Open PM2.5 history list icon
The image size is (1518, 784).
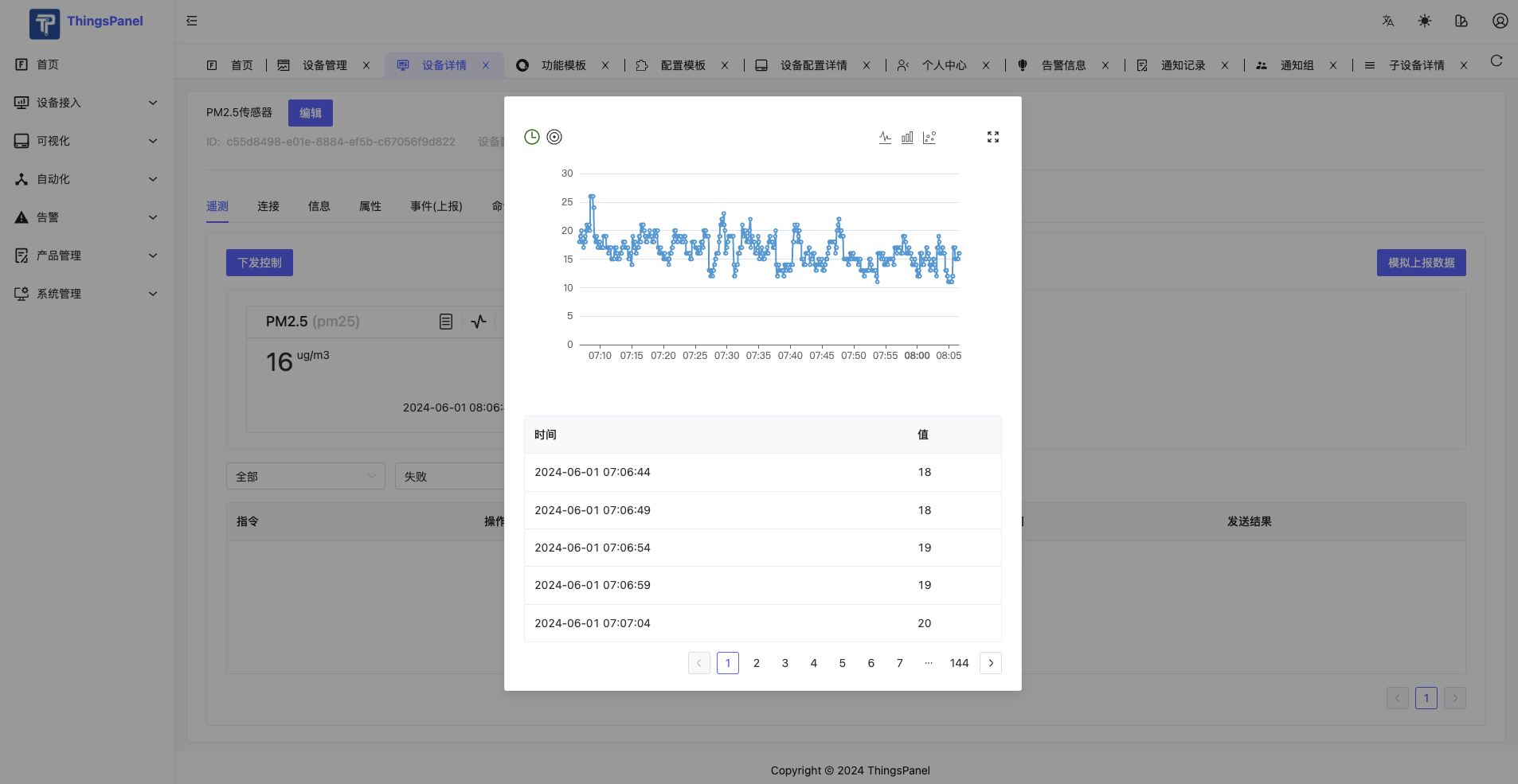446,322
